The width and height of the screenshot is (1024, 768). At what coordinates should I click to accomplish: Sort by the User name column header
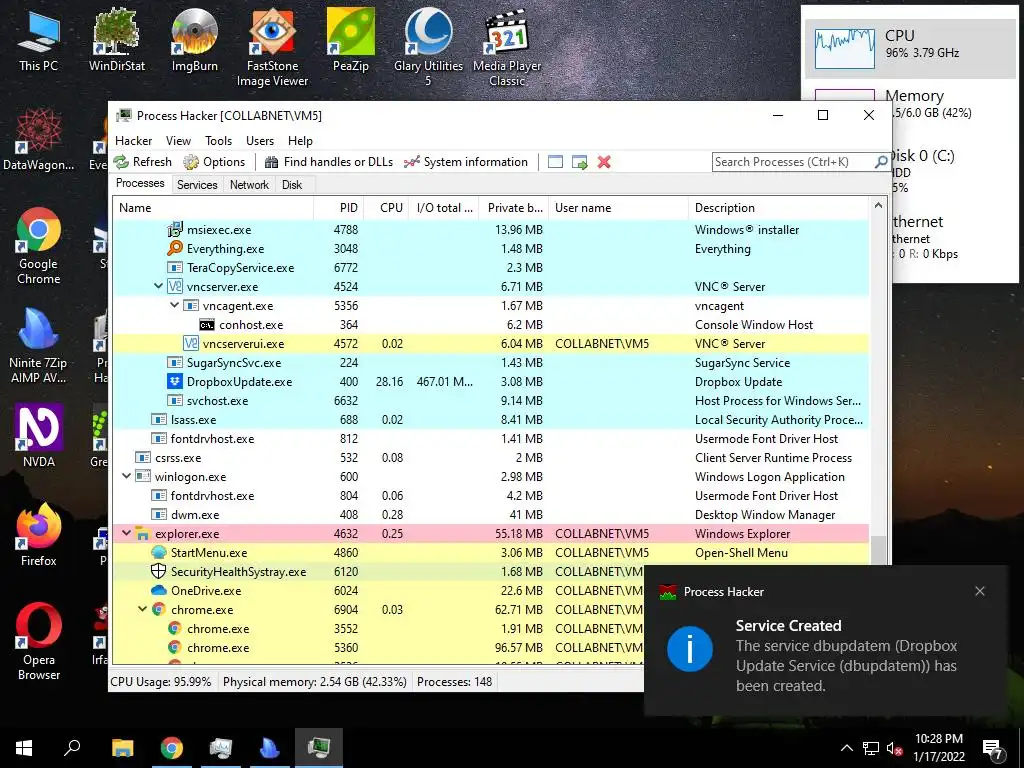(618, 208)
